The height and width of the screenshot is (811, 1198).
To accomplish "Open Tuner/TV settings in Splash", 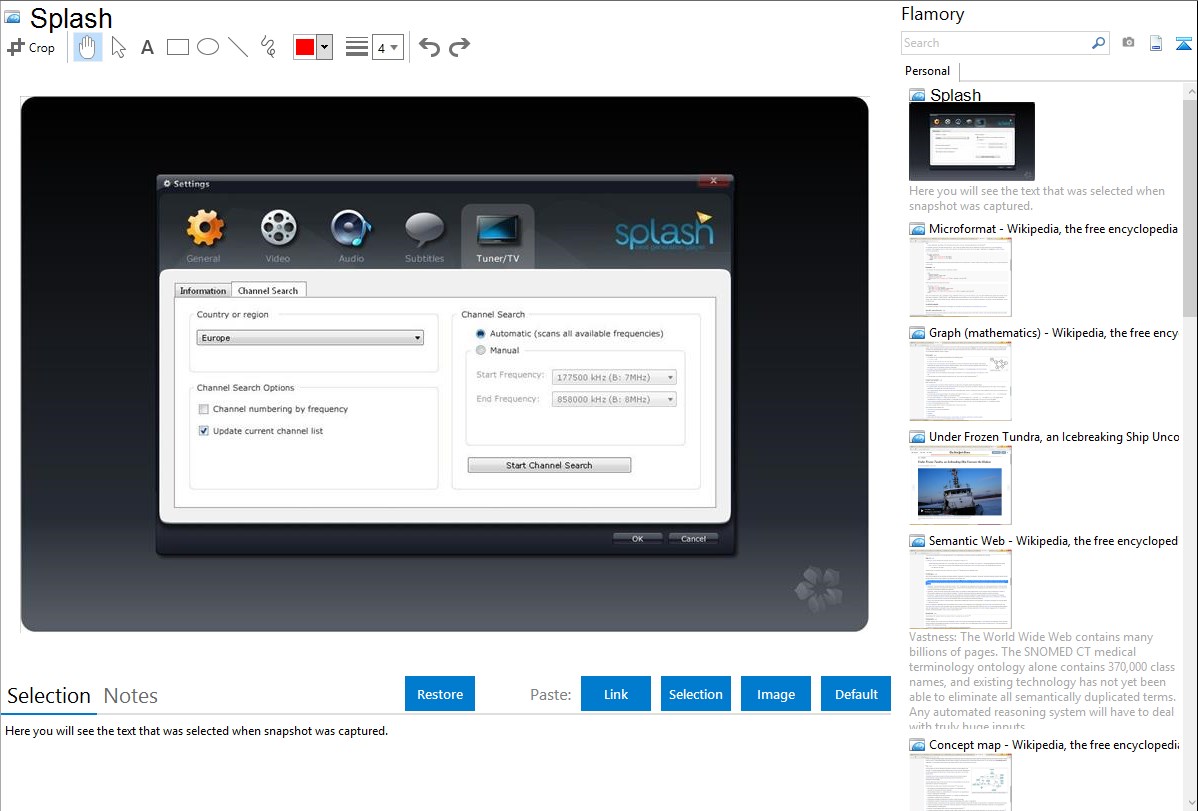I will point(497,236).
